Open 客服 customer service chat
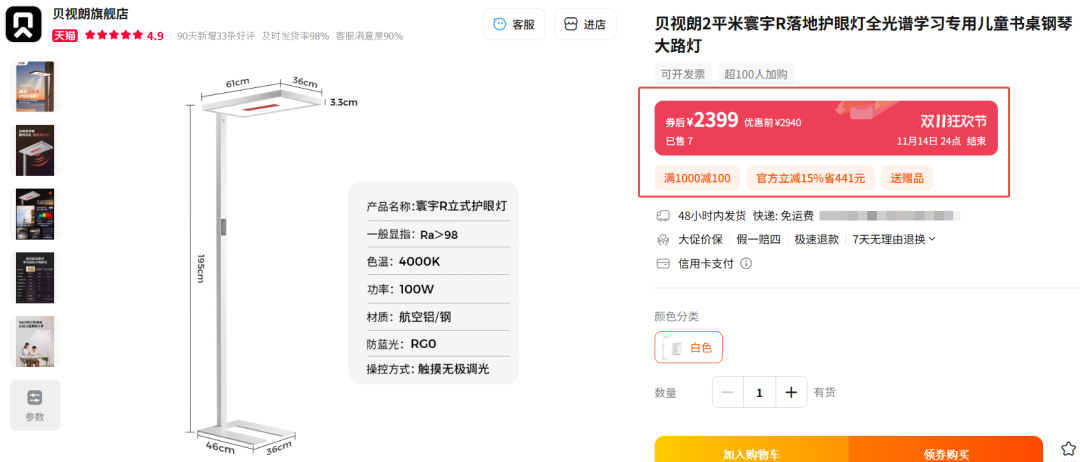 514,24
